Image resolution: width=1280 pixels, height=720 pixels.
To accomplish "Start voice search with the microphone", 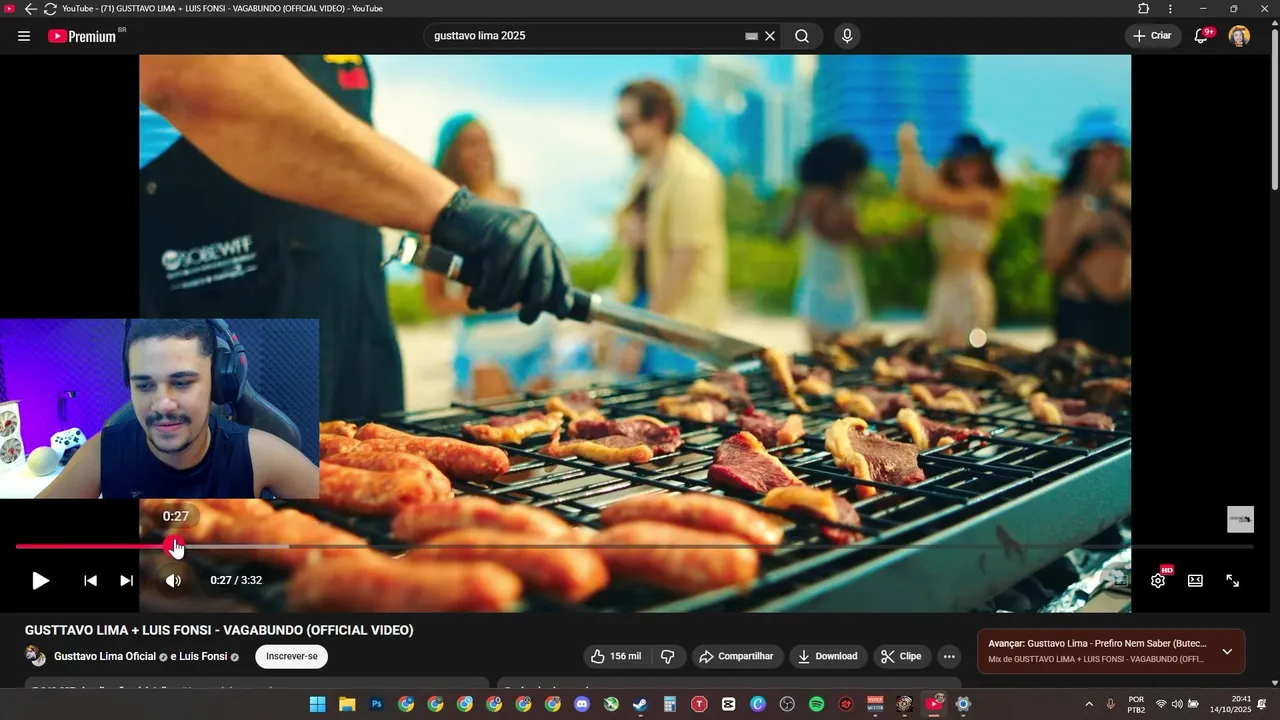I will [x=847, y=36].
